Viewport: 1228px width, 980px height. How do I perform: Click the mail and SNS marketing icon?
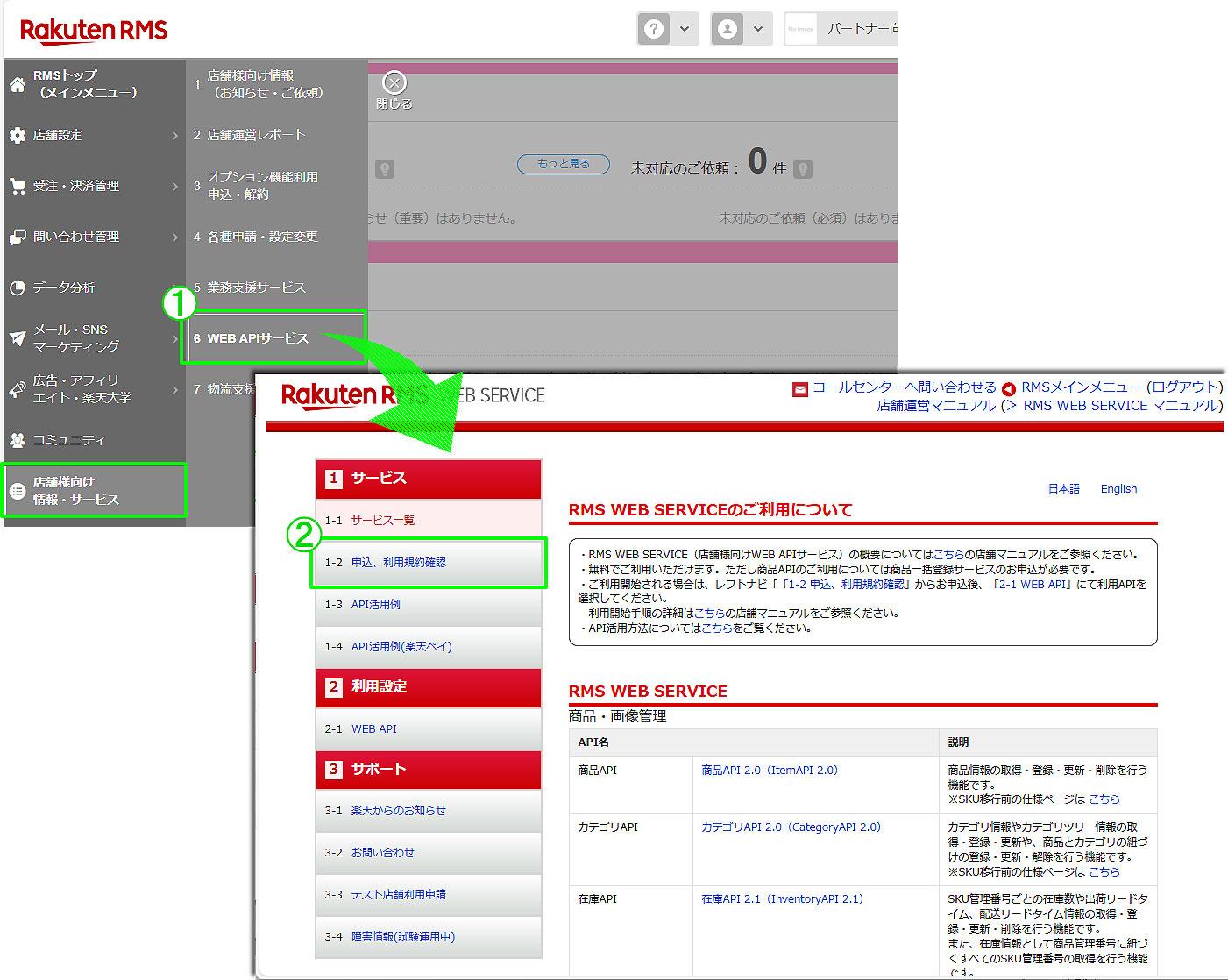pos(18,338)
